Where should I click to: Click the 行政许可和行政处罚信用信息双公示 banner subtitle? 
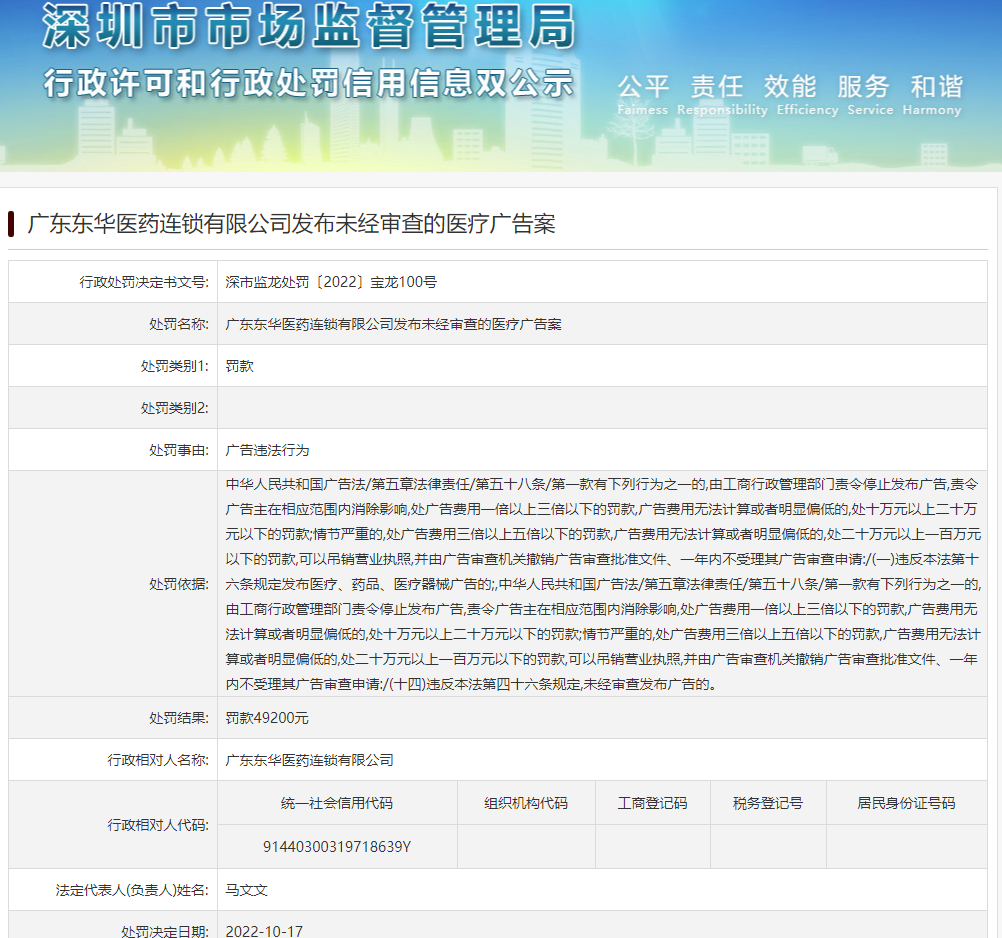[308, 82]
